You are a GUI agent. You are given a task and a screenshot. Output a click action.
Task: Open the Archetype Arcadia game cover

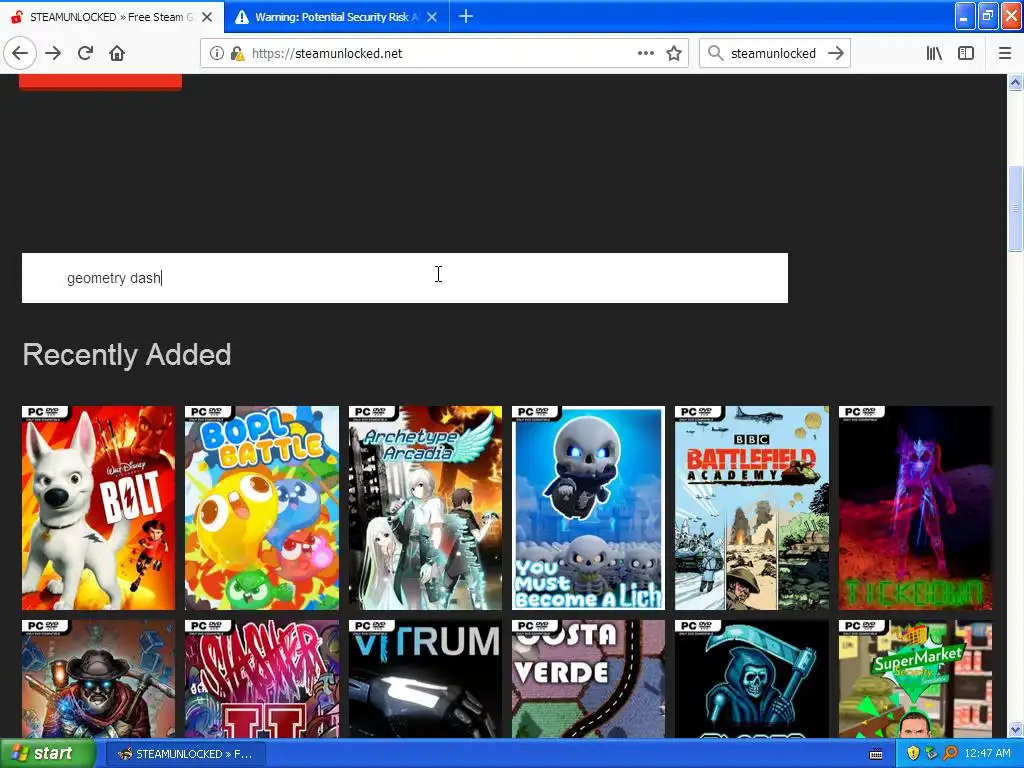425,508
